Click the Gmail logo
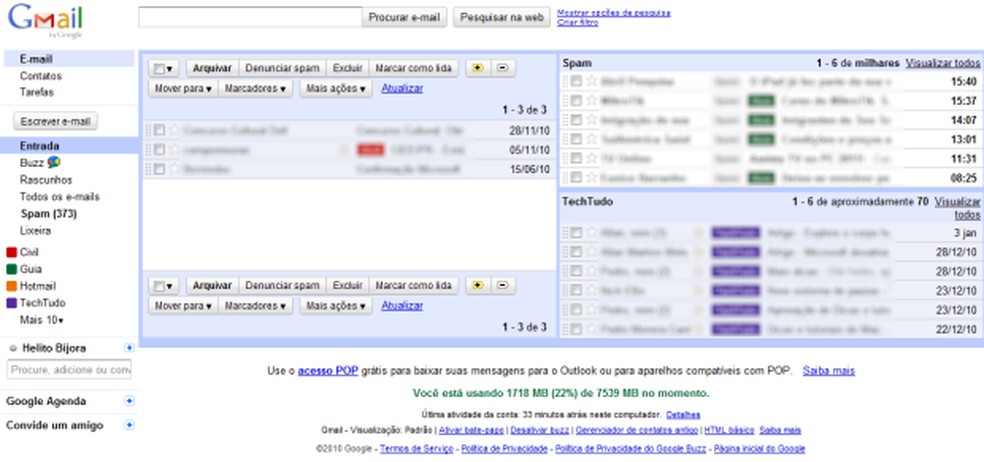This screenshot has width=984, height=462. point(45,20)
